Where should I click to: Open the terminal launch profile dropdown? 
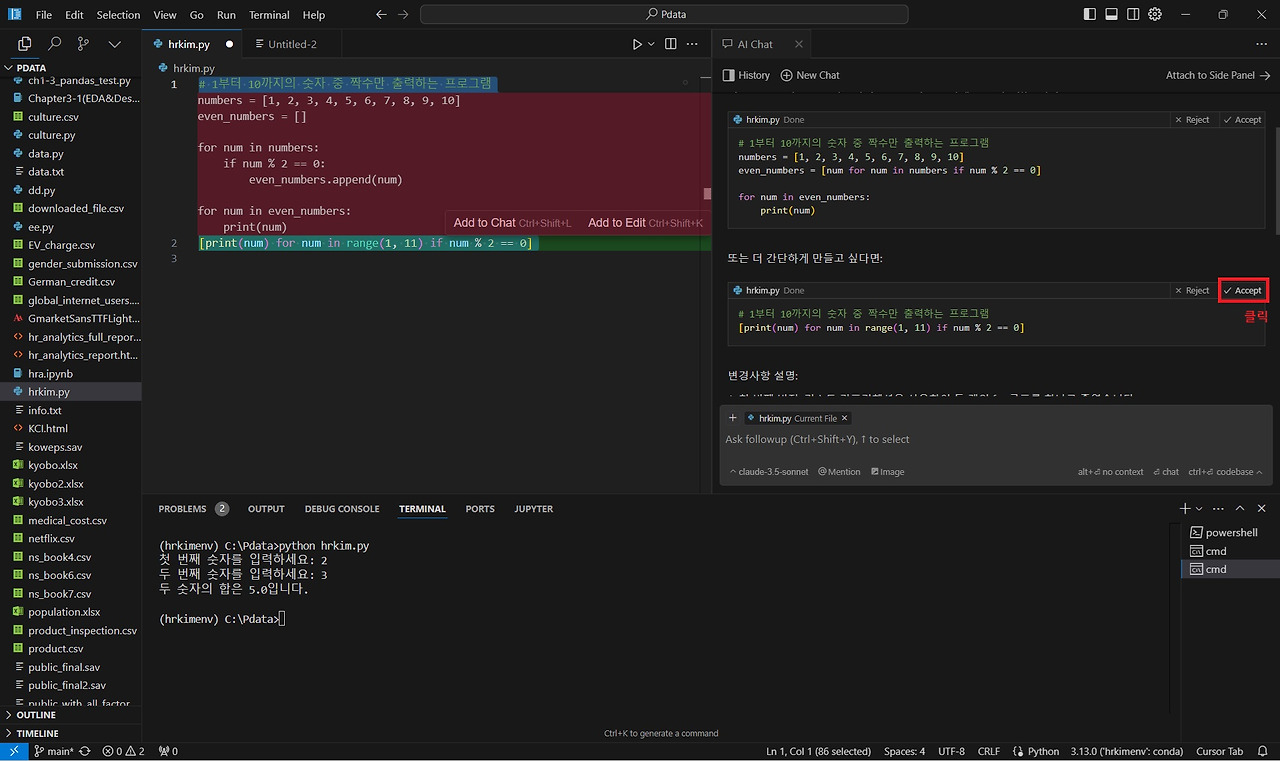pyautogui.click(x=1201, y=509)
